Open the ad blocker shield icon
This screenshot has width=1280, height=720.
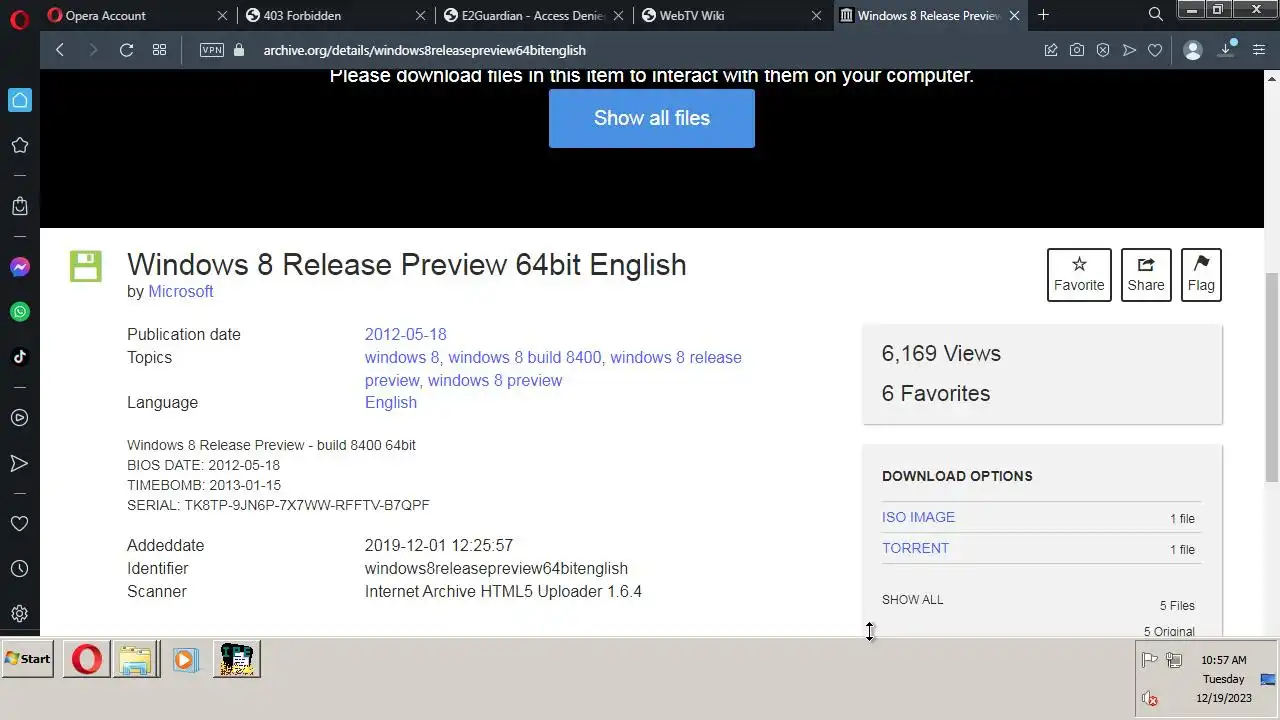point(1103,50)
